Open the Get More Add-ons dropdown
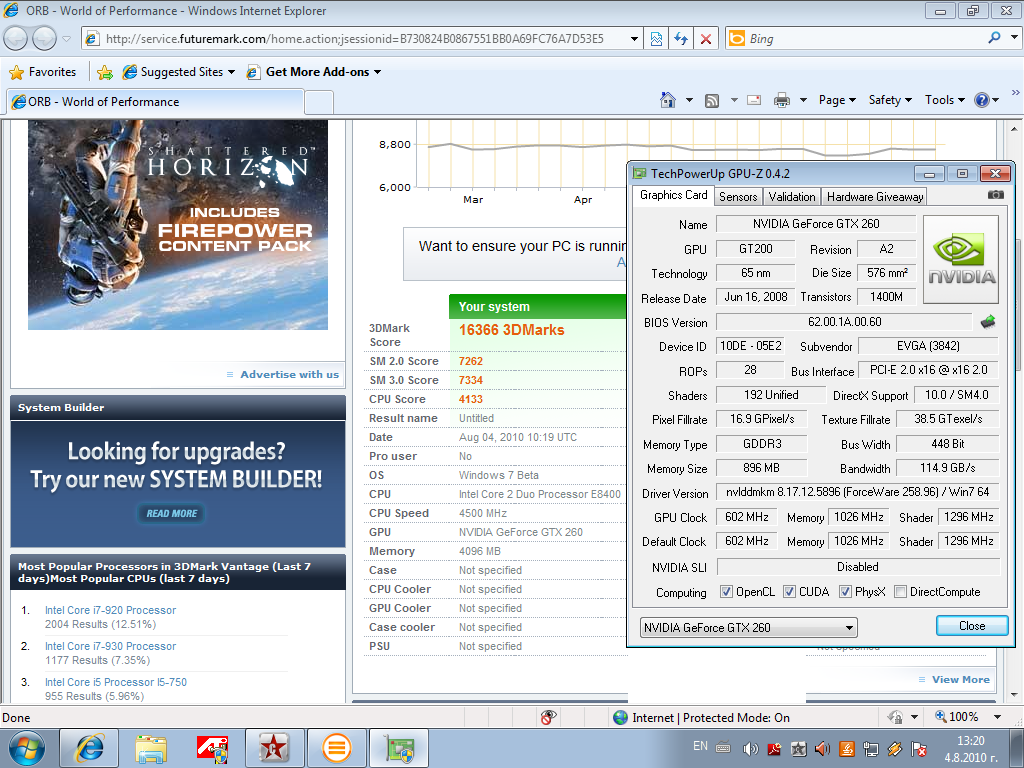1024x768 pixels. coord(377,72)
